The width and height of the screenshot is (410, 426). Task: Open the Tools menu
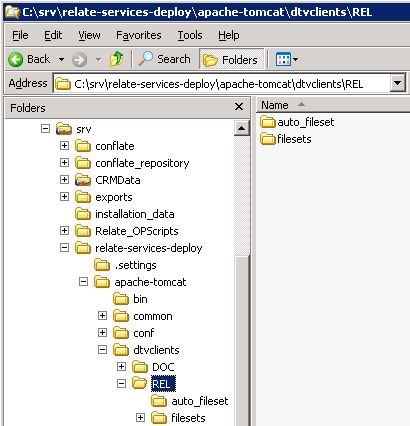190,35
